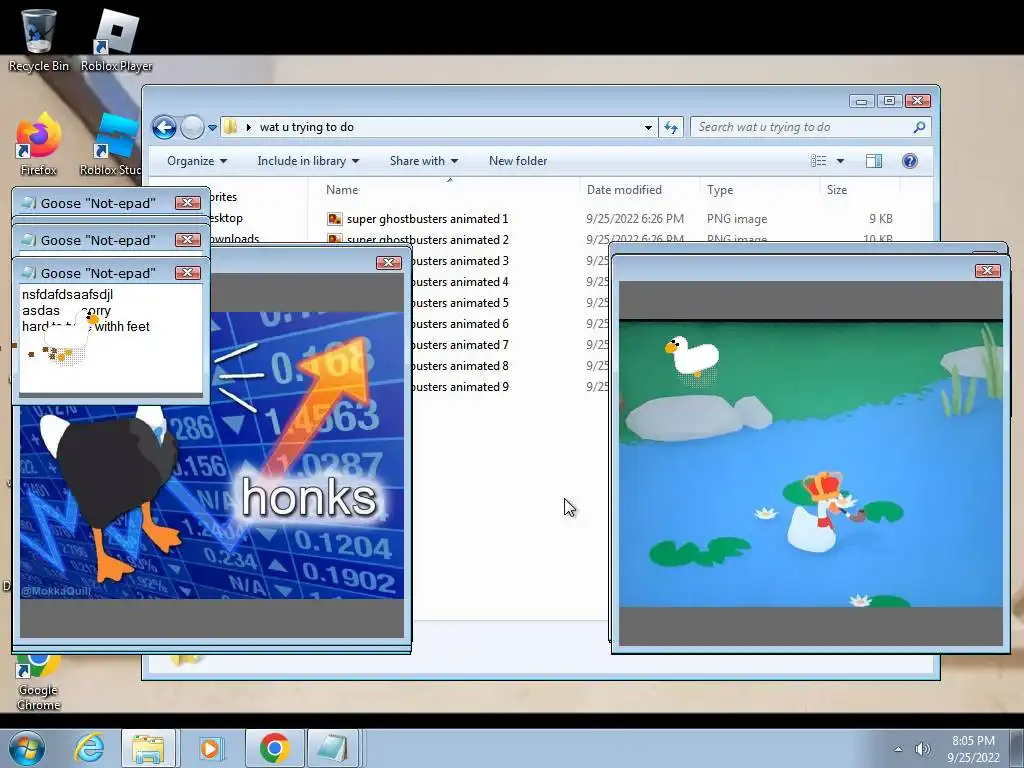Screen dimensions: 1024x768
Task: Select super ghostbusters animated 1 file
Action: coord(427,219)
